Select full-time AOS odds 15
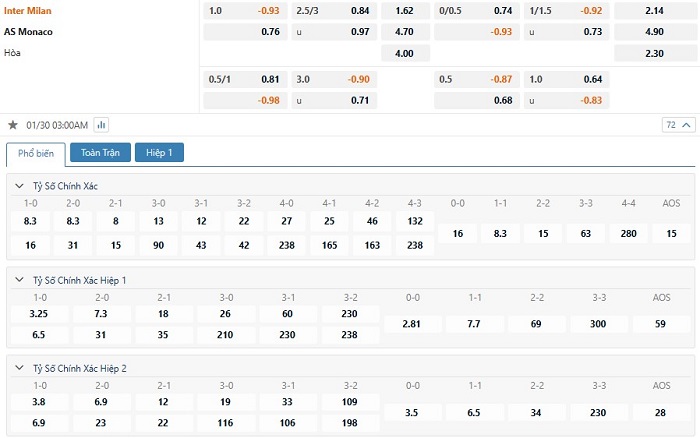The image size is (700, 438). pyautogui.click(x=671, y=234)
